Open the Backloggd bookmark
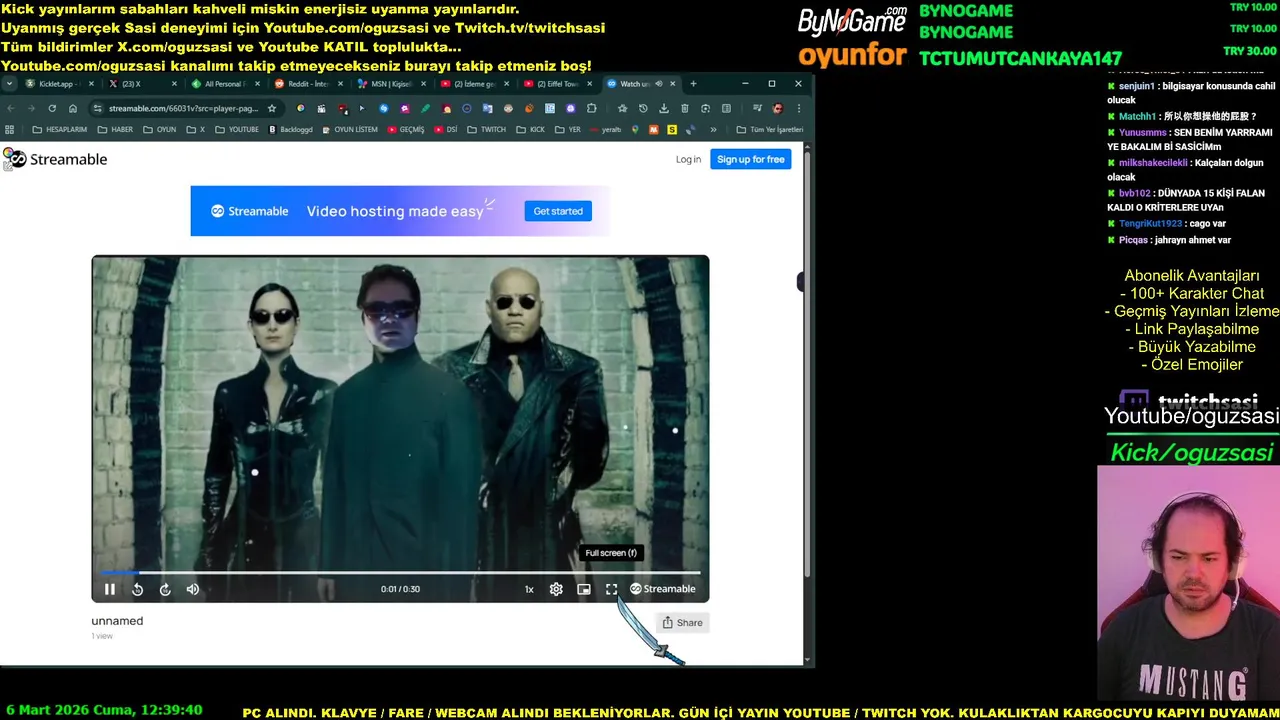 pyautogui.click(x=291, y=129)
